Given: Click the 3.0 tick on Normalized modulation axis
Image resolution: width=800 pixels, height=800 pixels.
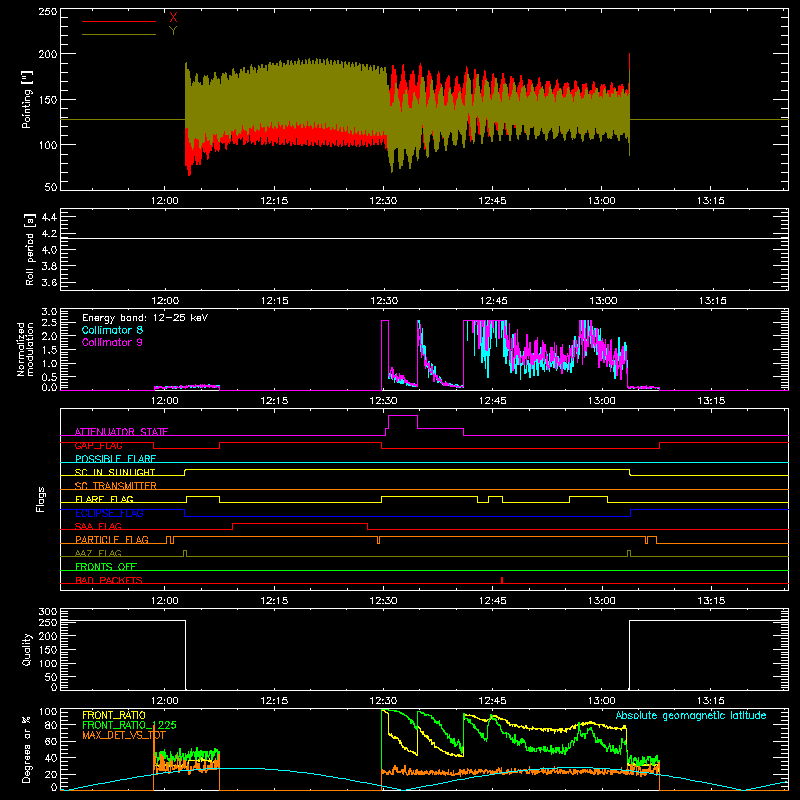Looking at the screenshot, I should point(49,312).
